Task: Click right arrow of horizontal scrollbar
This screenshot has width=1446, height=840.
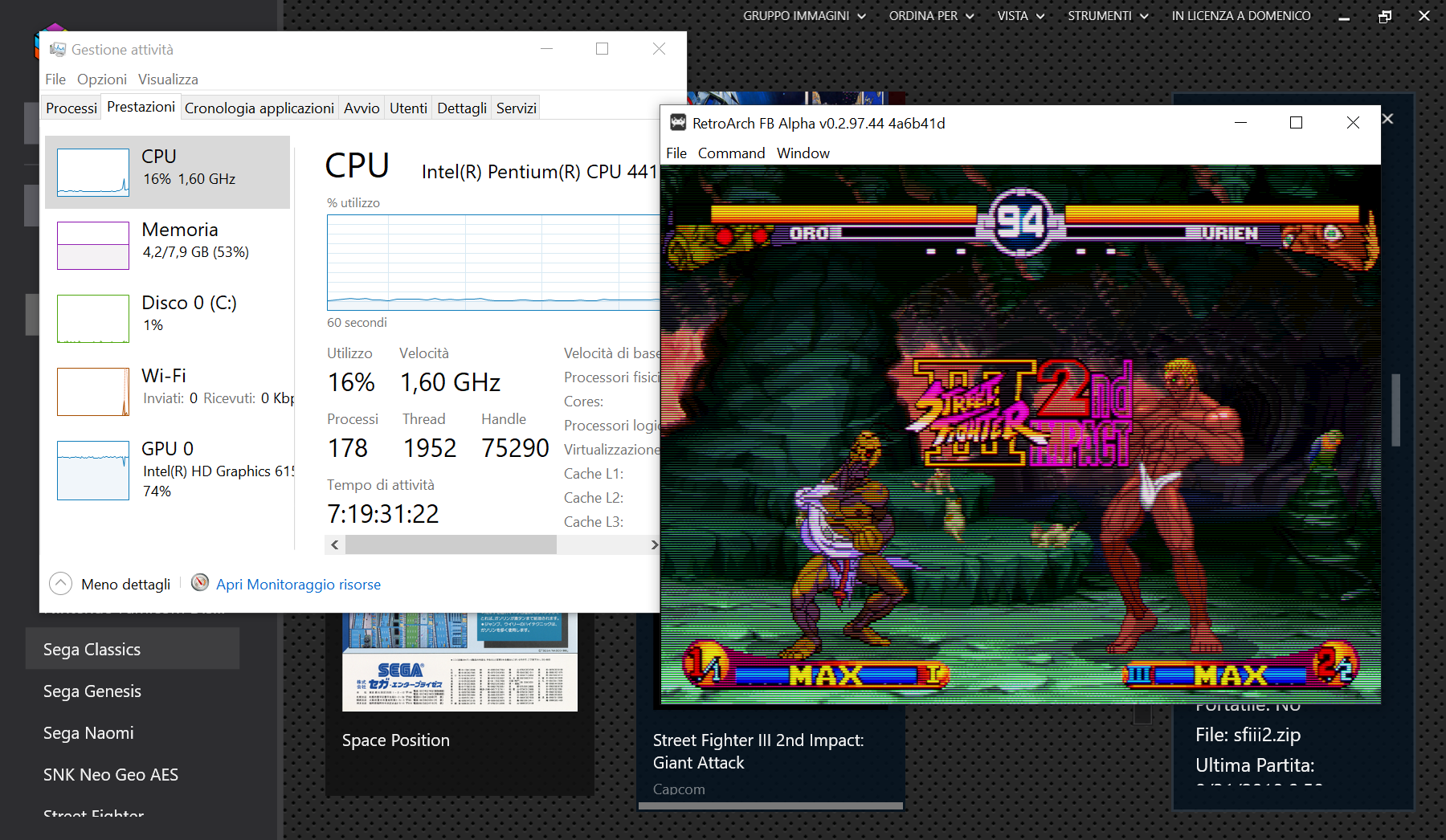Action: (654, 545)
